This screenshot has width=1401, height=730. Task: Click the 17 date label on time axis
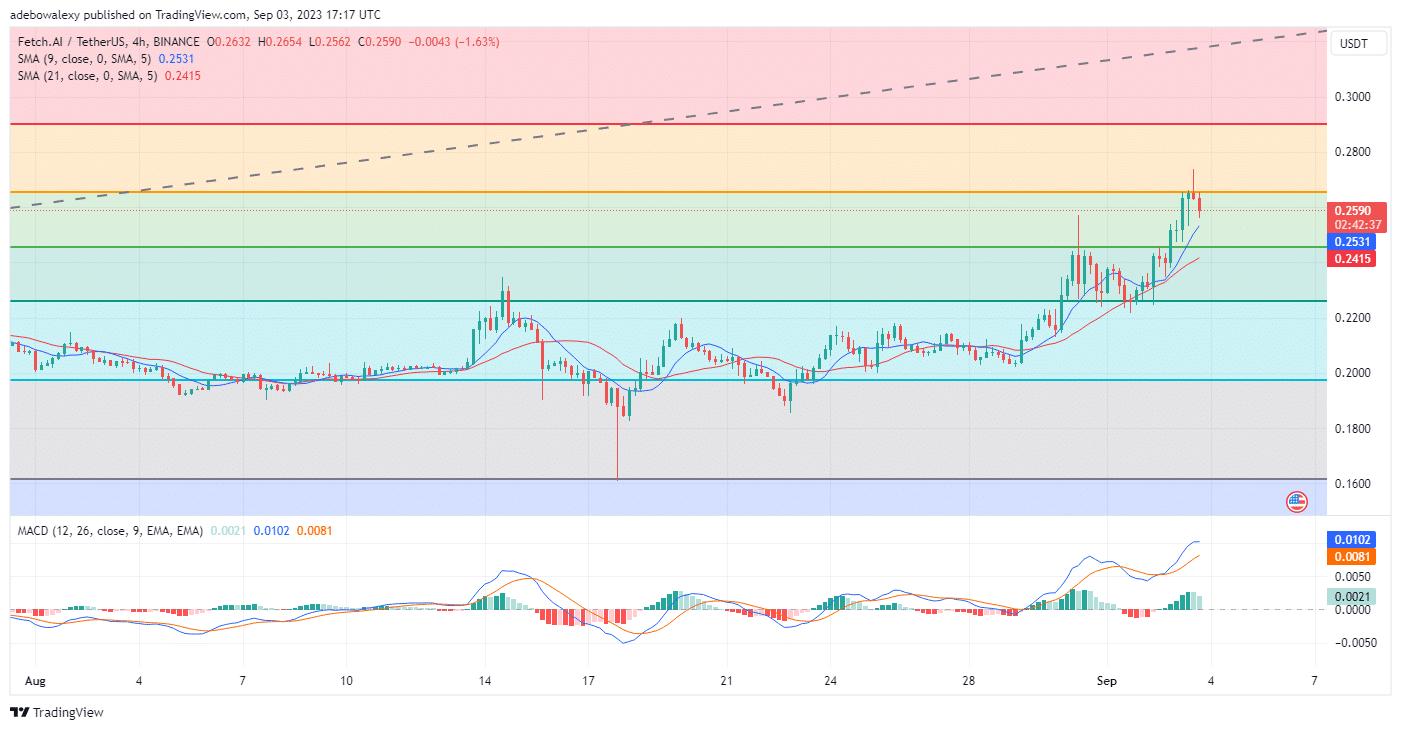click(588, 681)
